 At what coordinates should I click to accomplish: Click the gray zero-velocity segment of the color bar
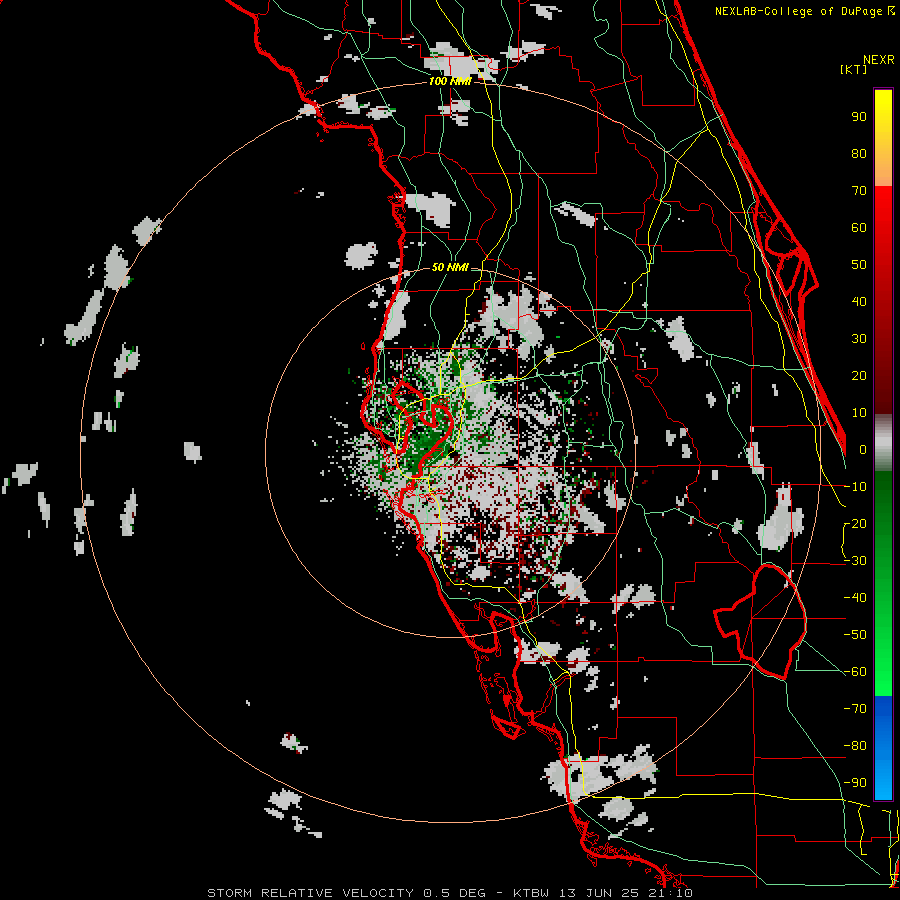tap(883, 443)
